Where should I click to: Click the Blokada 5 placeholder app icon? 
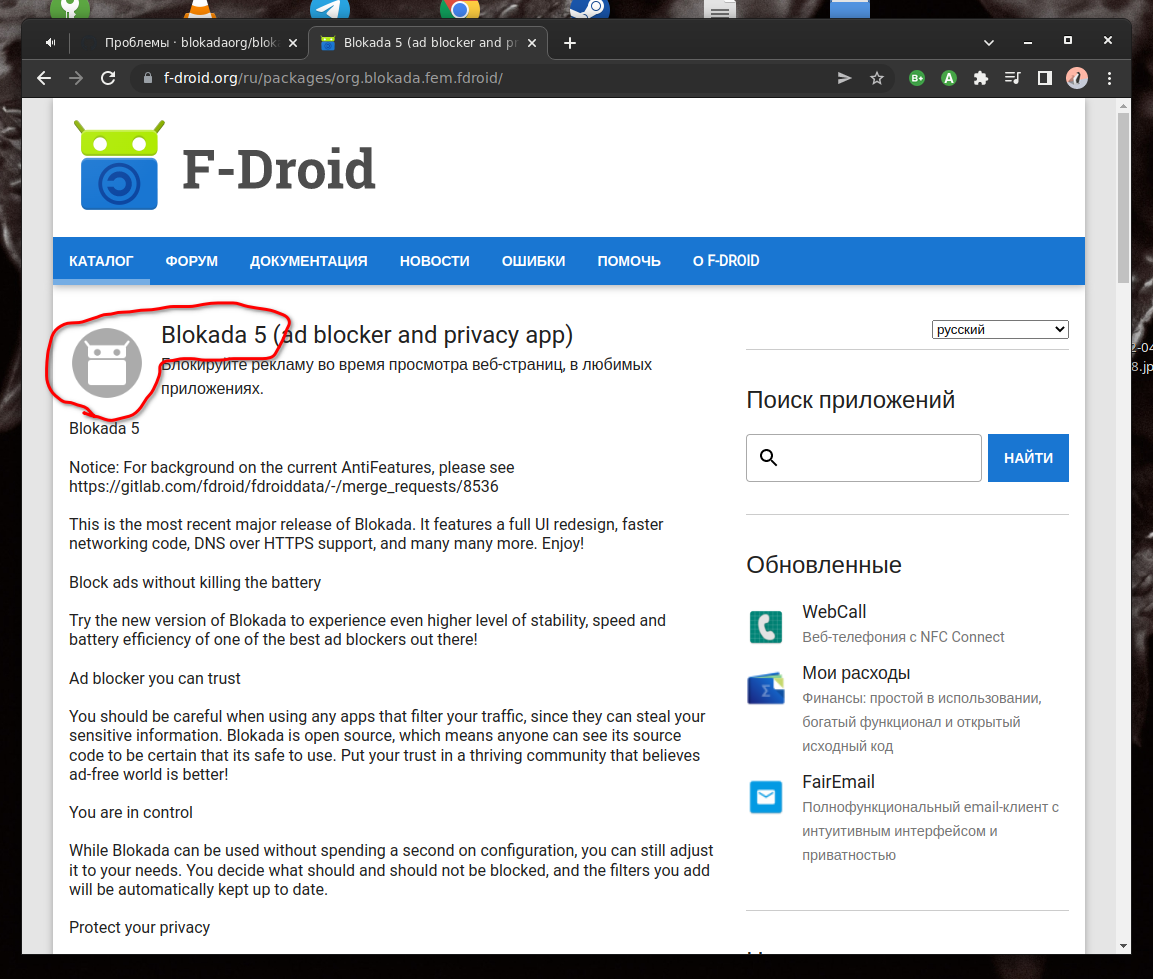(x=107, y=363)
